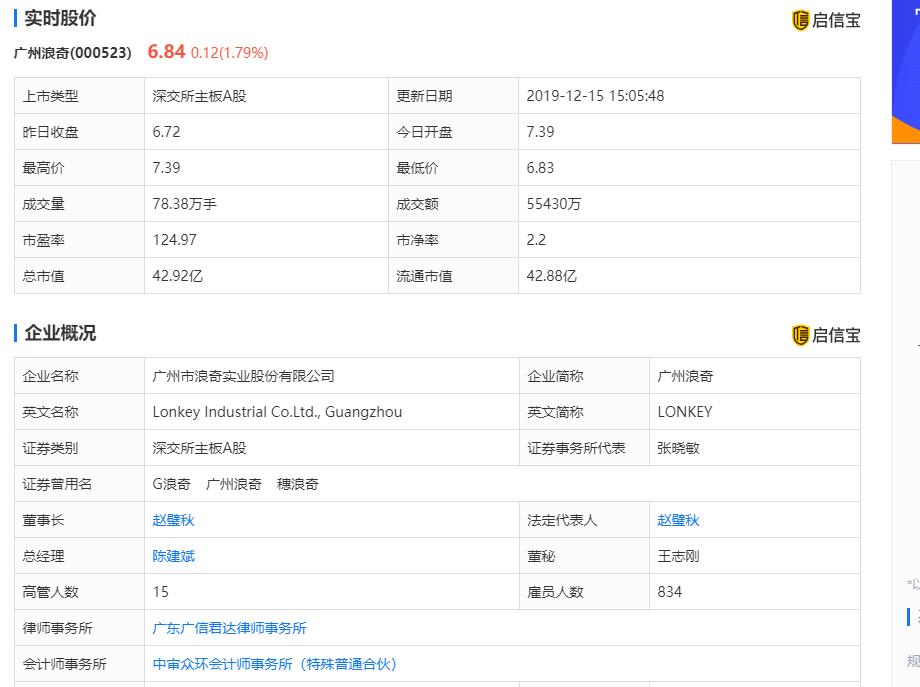The height and width of the screenshot is (687, 920).
Task: Click the 78.38万手 trading volume value
Action: tap(184, 204)
